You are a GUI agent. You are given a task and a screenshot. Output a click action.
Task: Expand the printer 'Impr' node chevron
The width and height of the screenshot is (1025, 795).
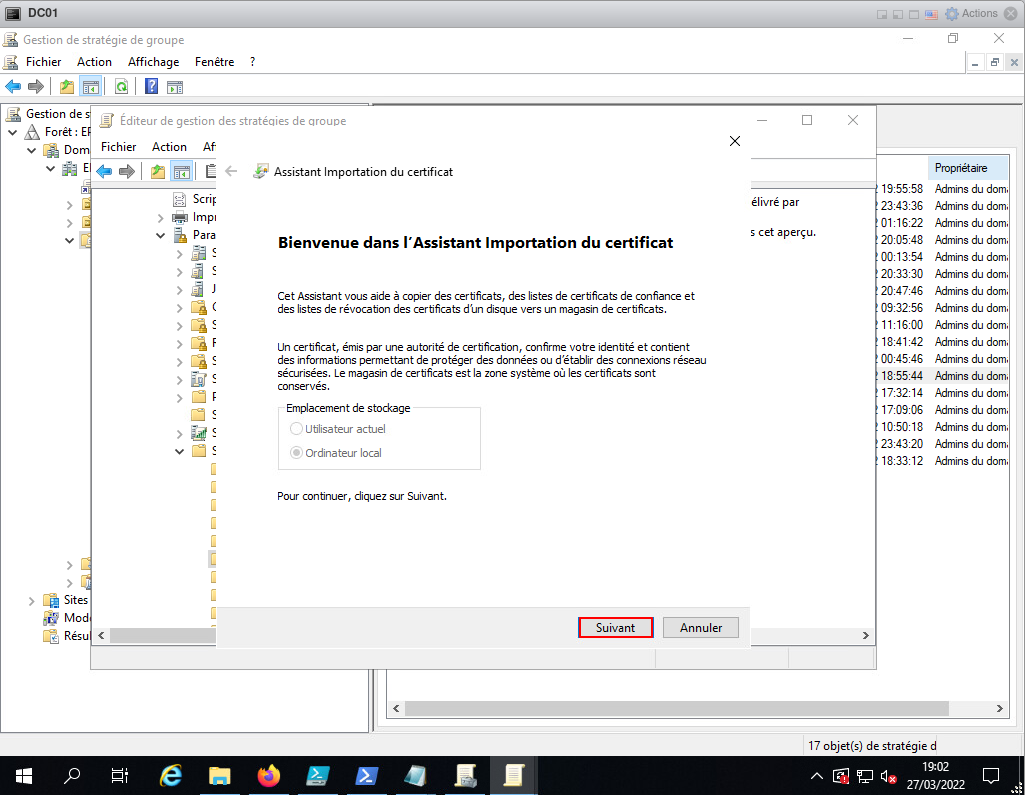161,217
